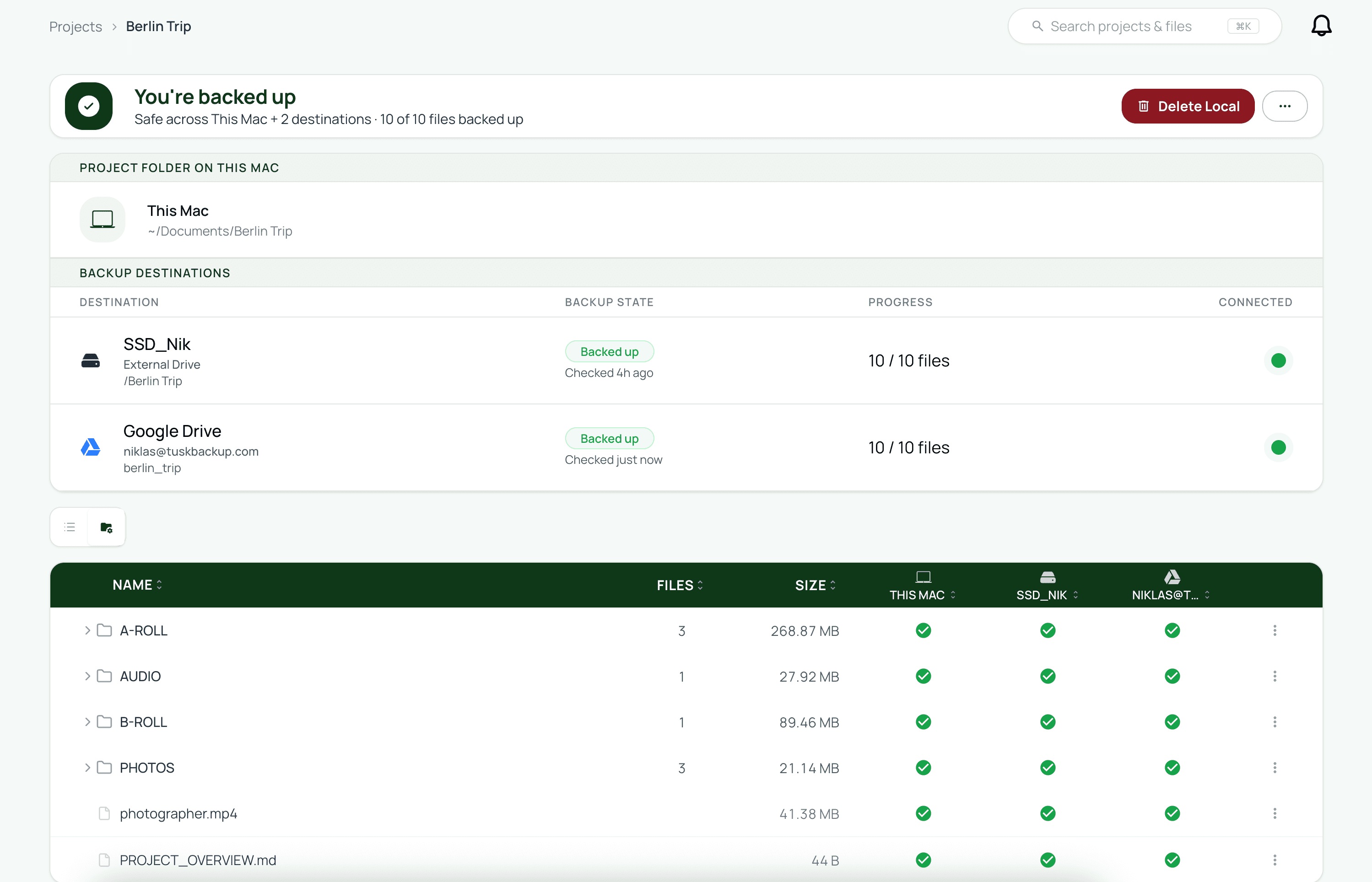The image size is (1372, 882).
Task: Open row menu for PHOTOS
Action: pyautogui.click(x=1275, y=768)
